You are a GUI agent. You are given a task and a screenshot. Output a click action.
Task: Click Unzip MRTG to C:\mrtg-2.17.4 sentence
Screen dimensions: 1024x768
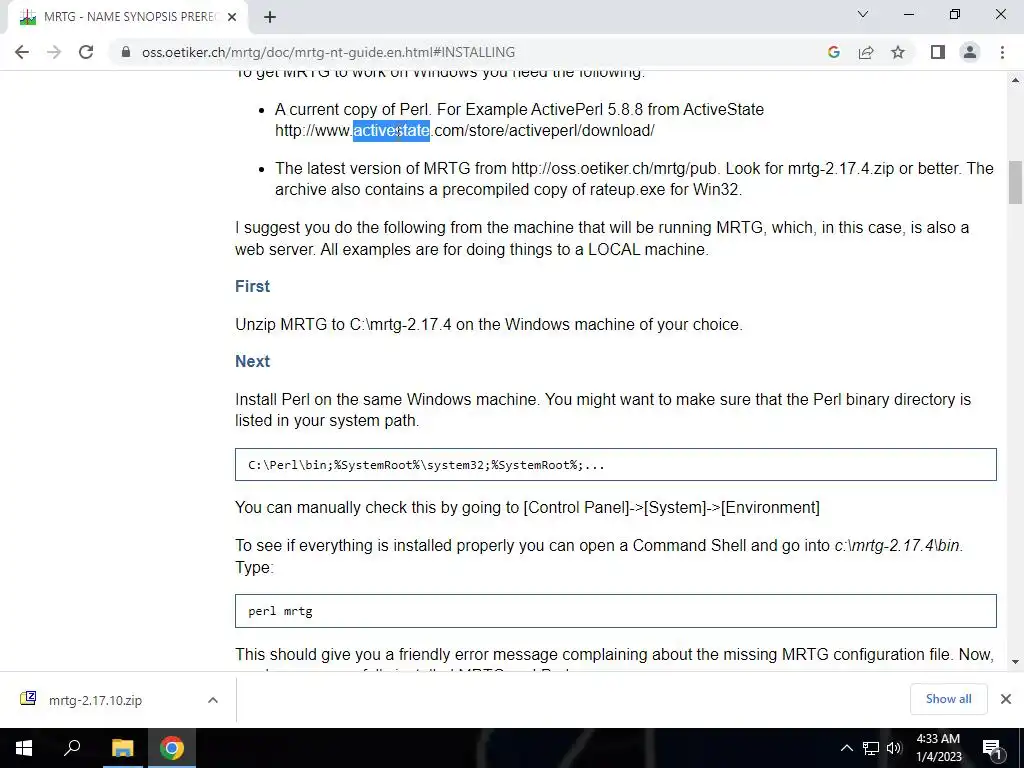(488, 325)
